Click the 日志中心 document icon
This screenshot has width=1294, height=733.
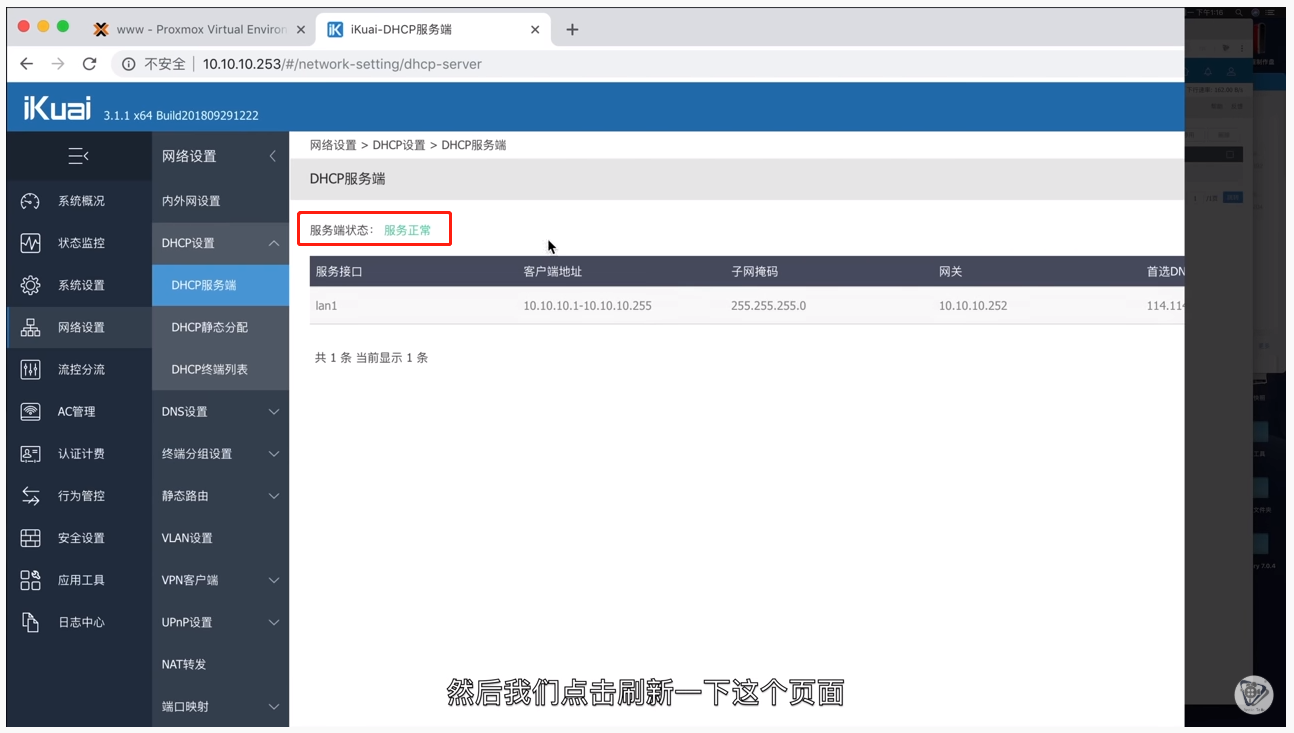click(x=30, y=622)
